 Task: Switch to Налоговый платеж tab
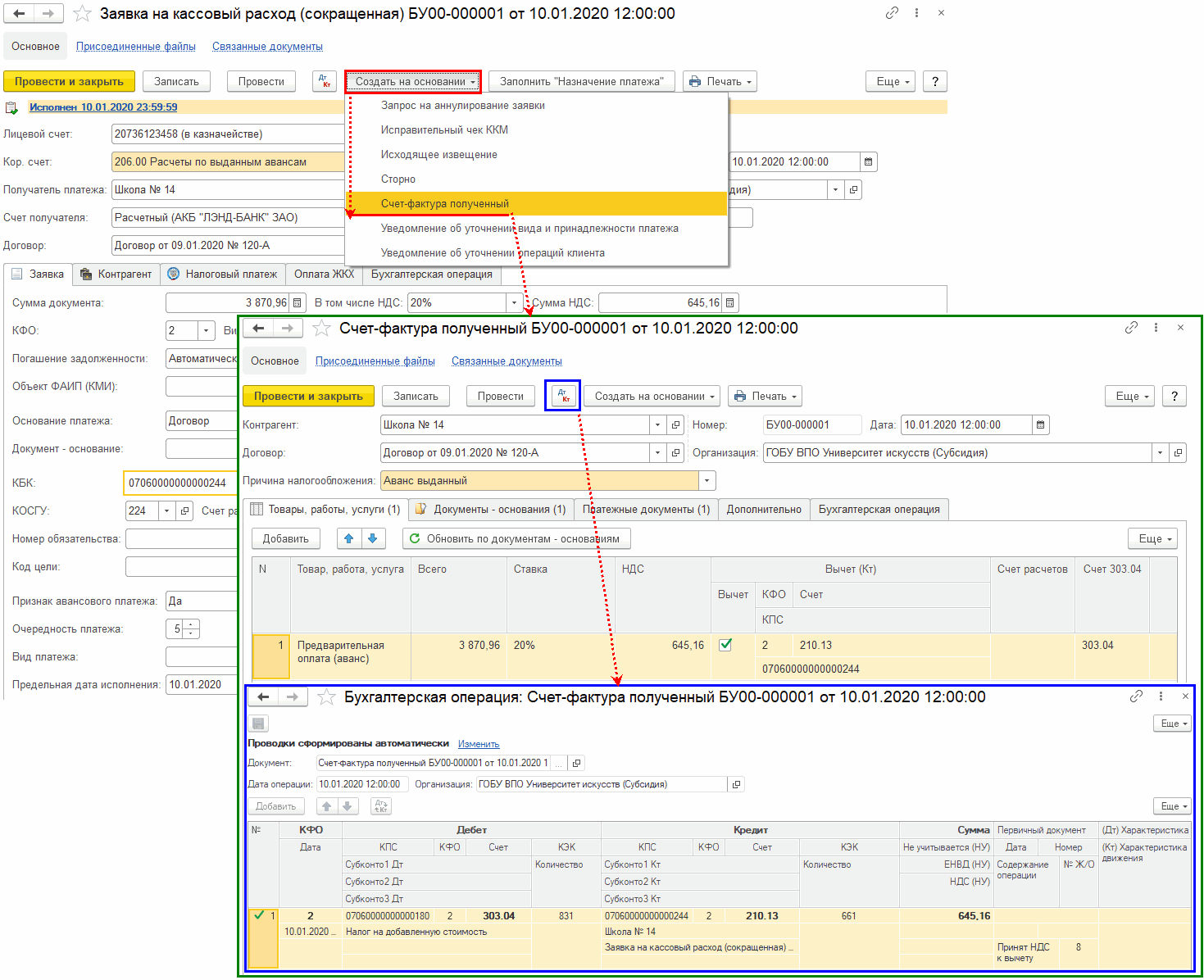pyautogui.click(x=223, y=274)
